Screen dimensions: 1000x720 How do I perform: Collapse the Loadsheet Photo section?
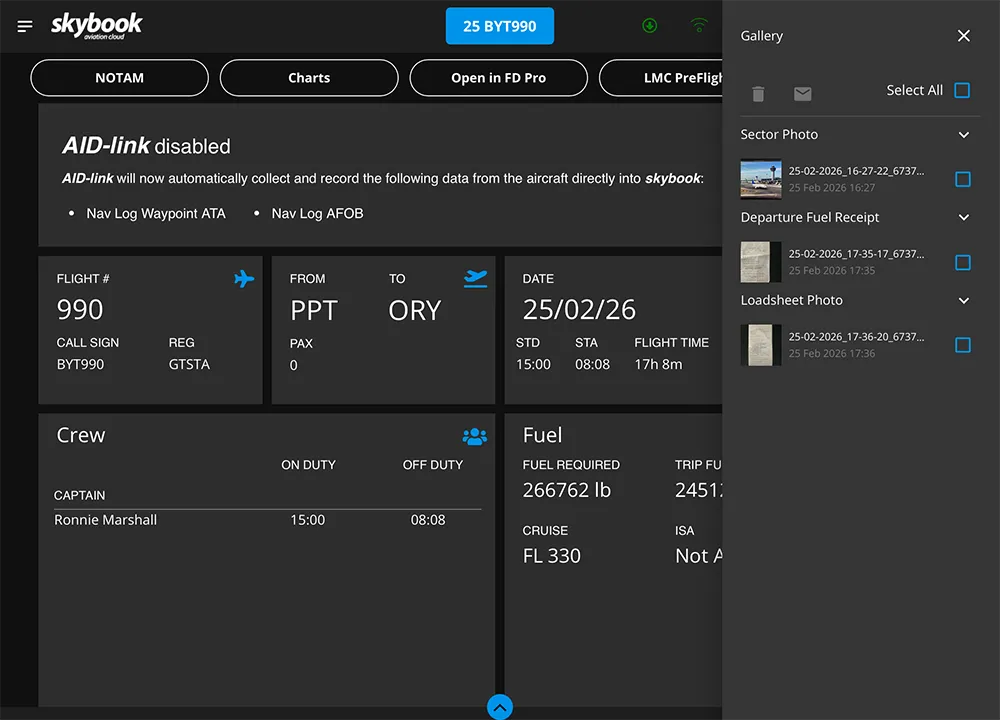[x=963, y=301]
